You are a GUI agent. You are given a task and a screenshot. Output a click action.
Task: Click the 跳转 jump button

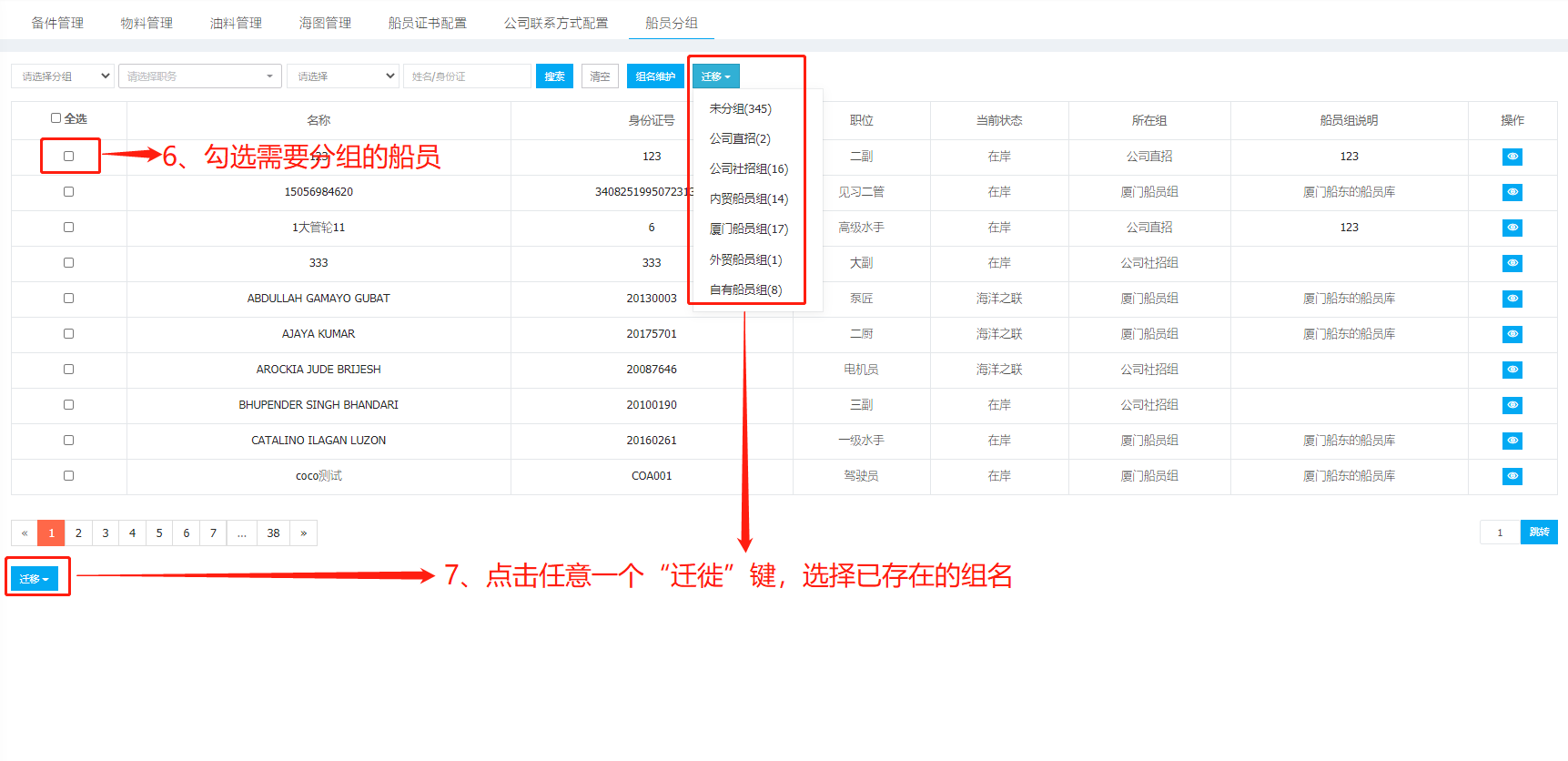pos(1539,532)
